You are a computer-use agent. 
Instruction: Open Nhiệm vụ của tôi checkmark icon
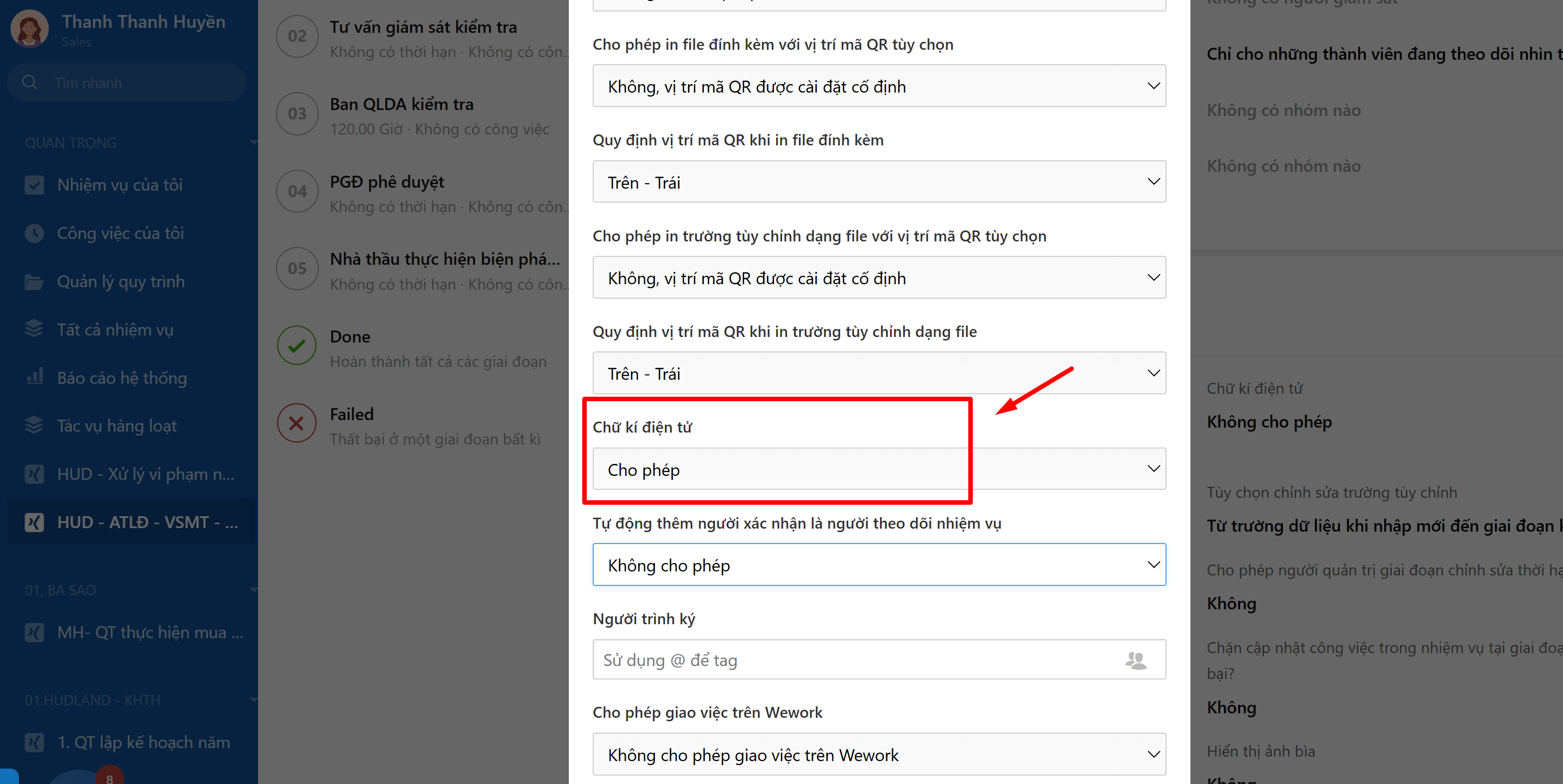34,185
